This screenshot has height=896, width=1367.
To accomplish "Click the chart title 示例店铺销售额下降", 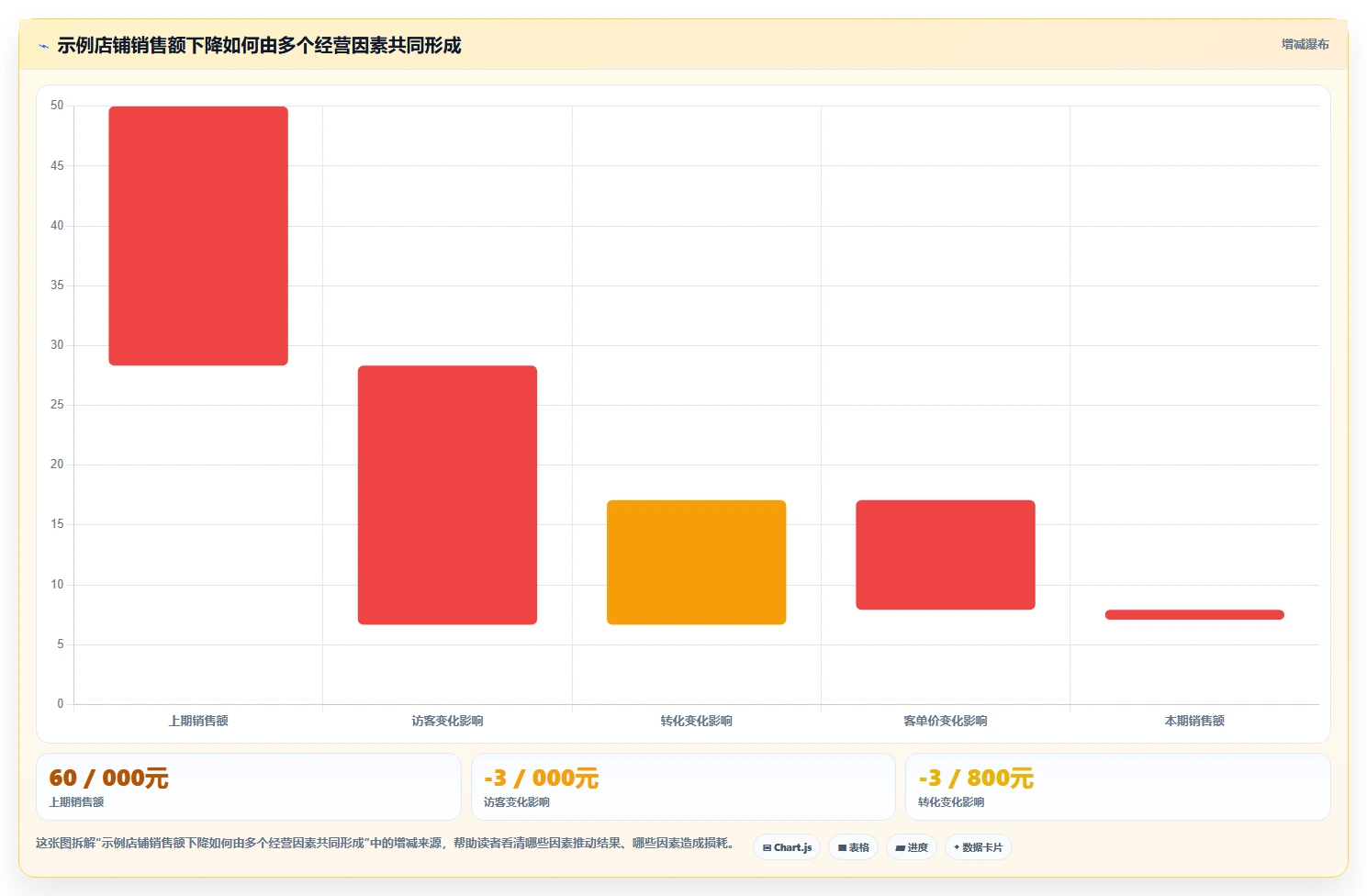I will [259, 45].
